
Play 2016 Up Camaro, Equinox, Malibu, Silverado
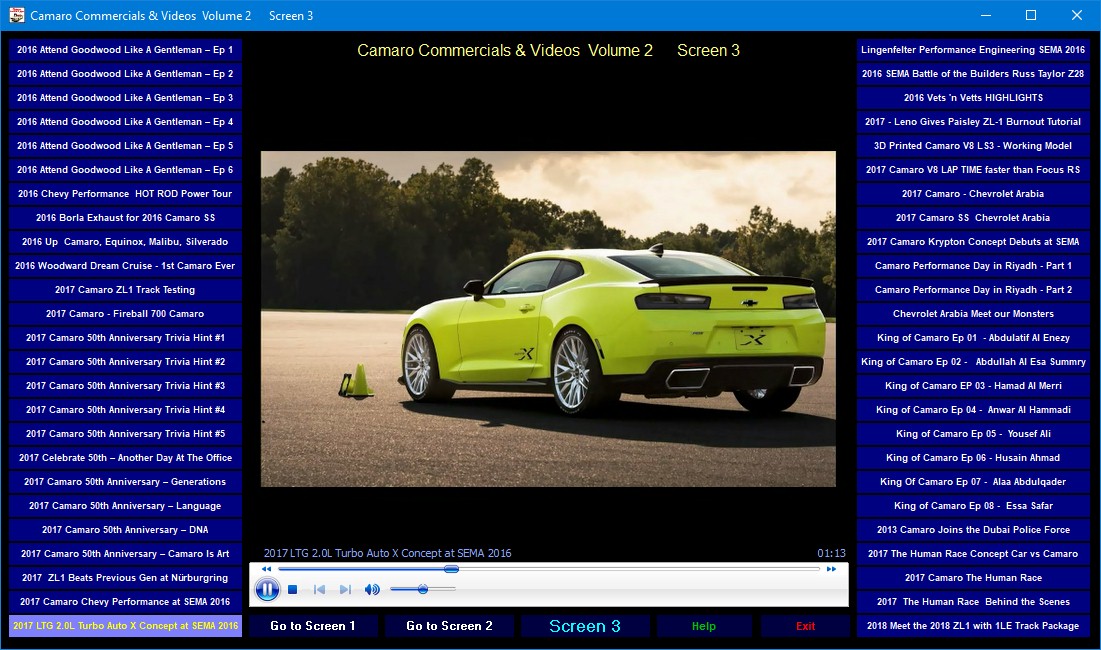coord(125,241)
